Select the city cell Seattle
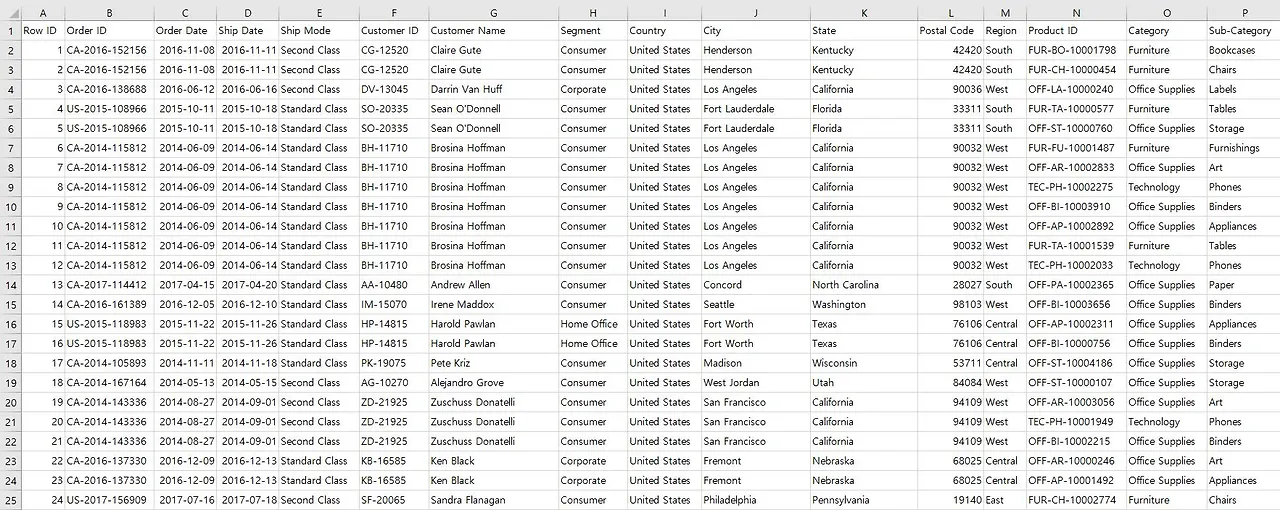 point(755,304)
